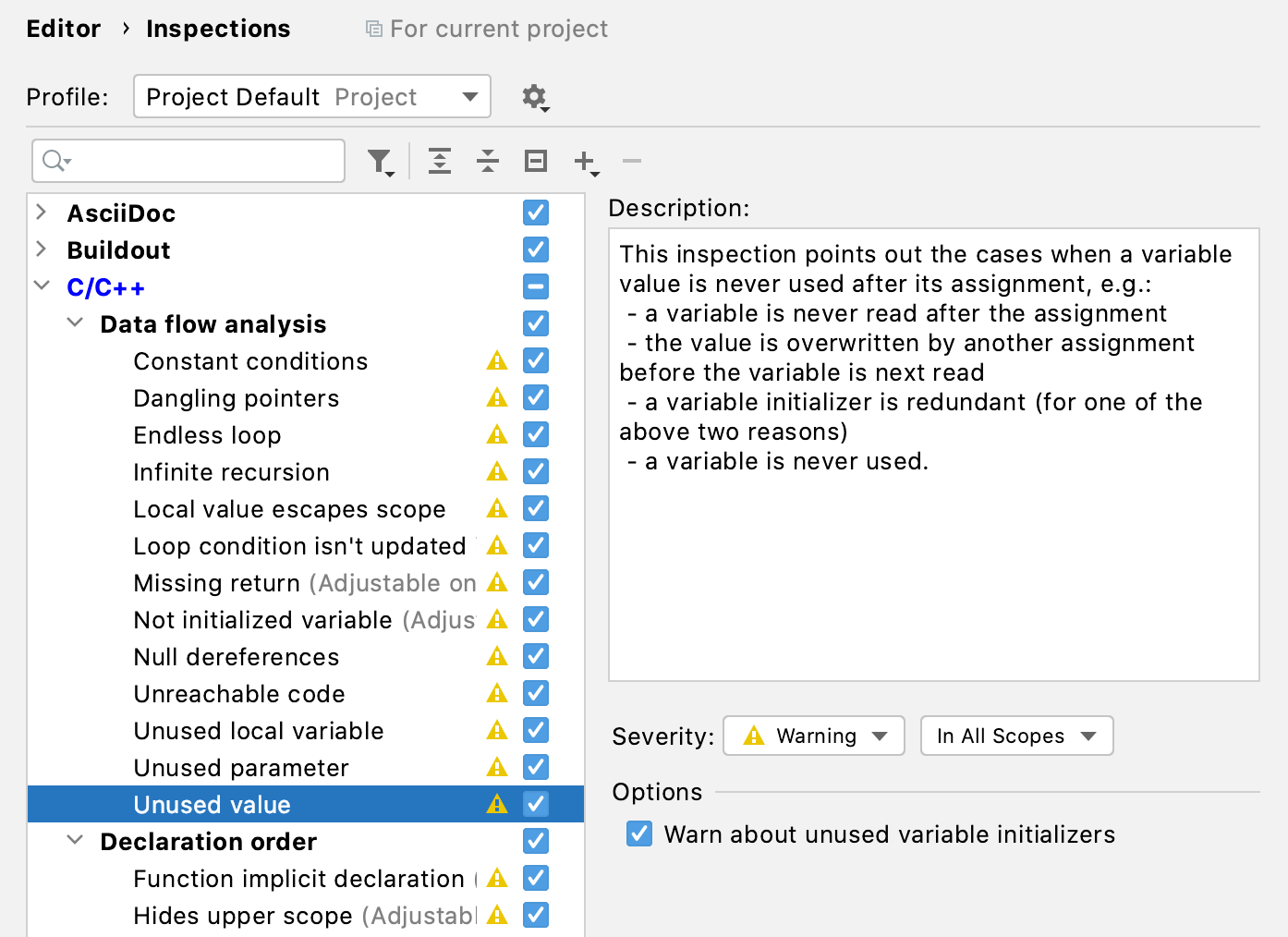This screenshot has width=1288, height=937.
Task: Click the warning icon on Unused value row
Action: click(497, 804)
